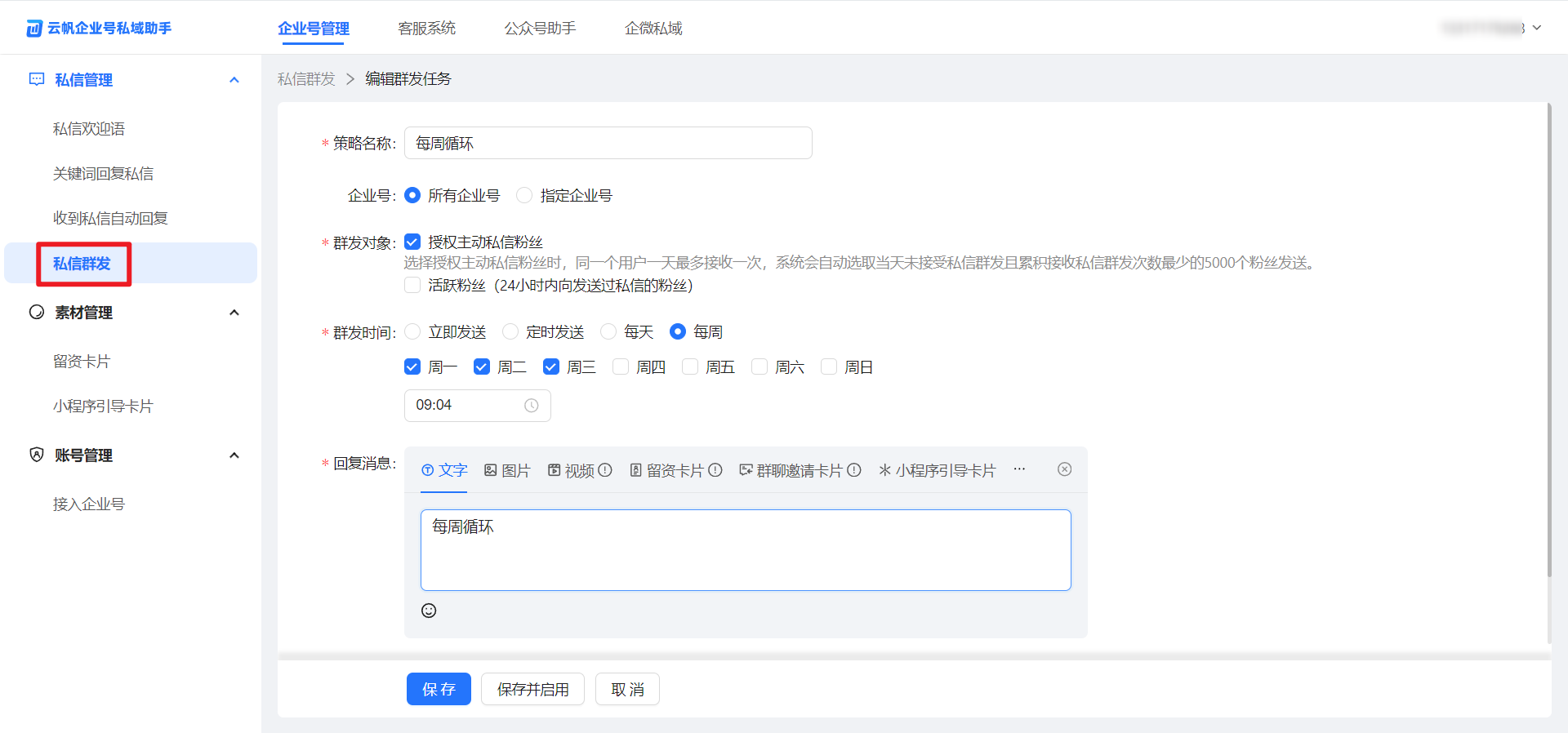Click the 账号管理 shield icon
The width and height of the screenshot is (1568, 733).
point(37,455)
